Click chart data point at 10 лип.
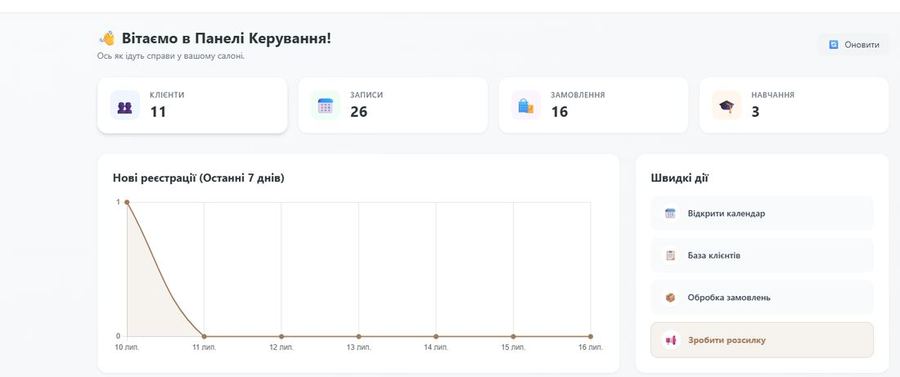This screenshot has height=377, width=900. coord(127,202)
